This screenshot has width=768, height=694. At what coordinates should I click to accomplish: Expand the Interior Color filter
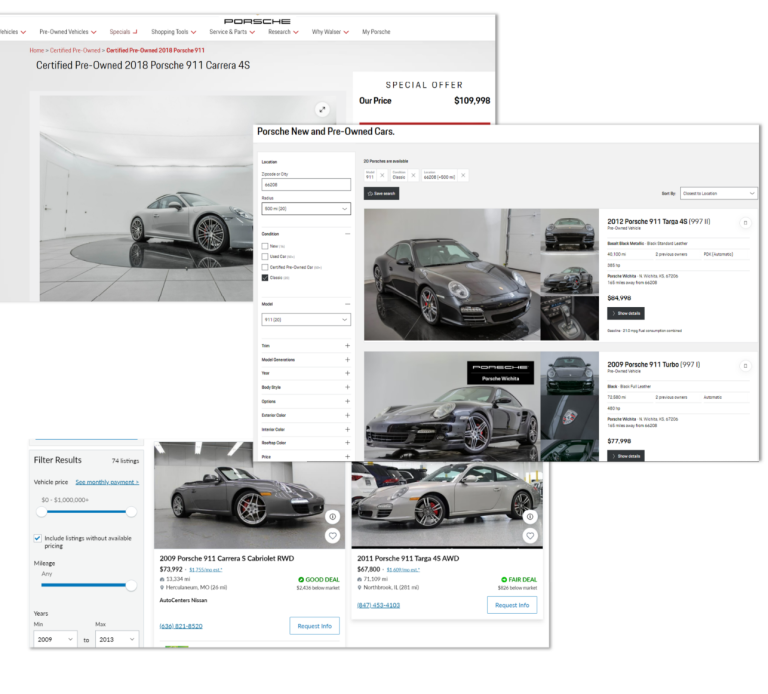coord(347,430)
